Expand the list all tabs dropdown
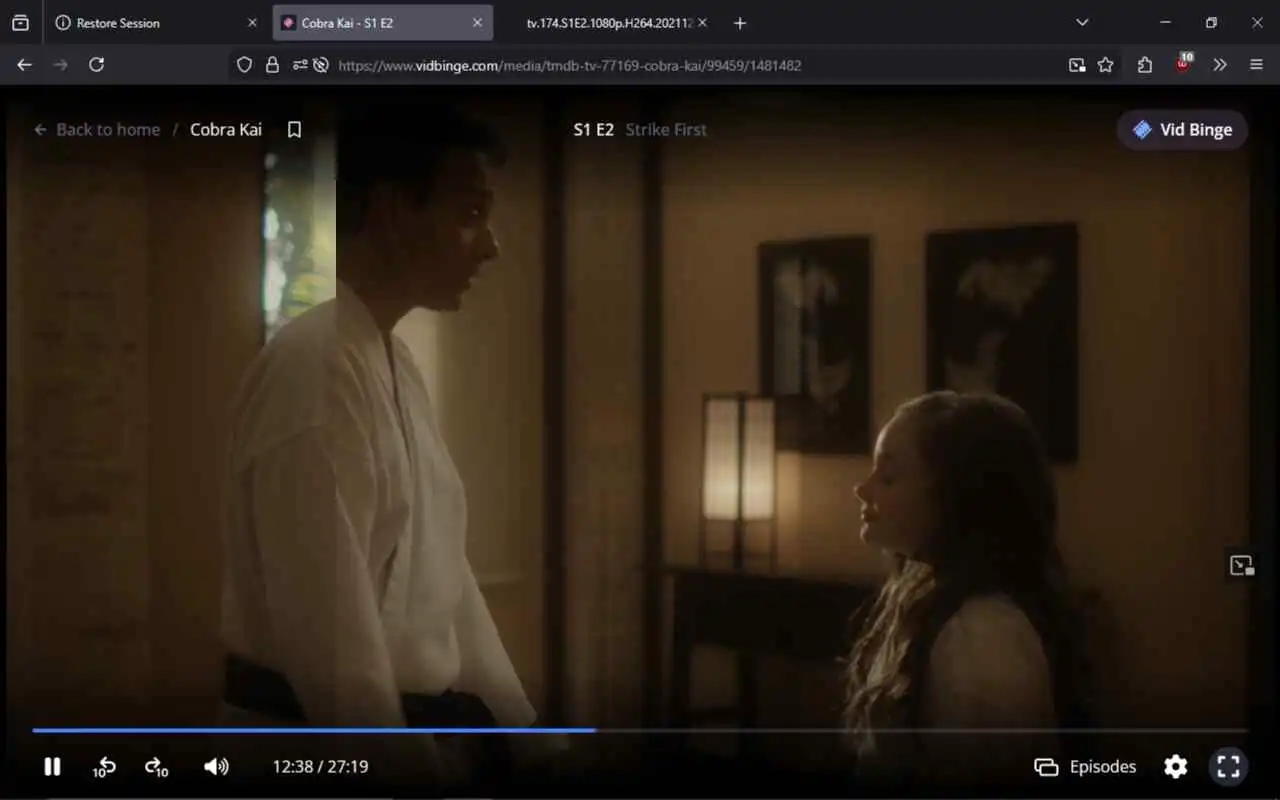 tap(1082, 23)
